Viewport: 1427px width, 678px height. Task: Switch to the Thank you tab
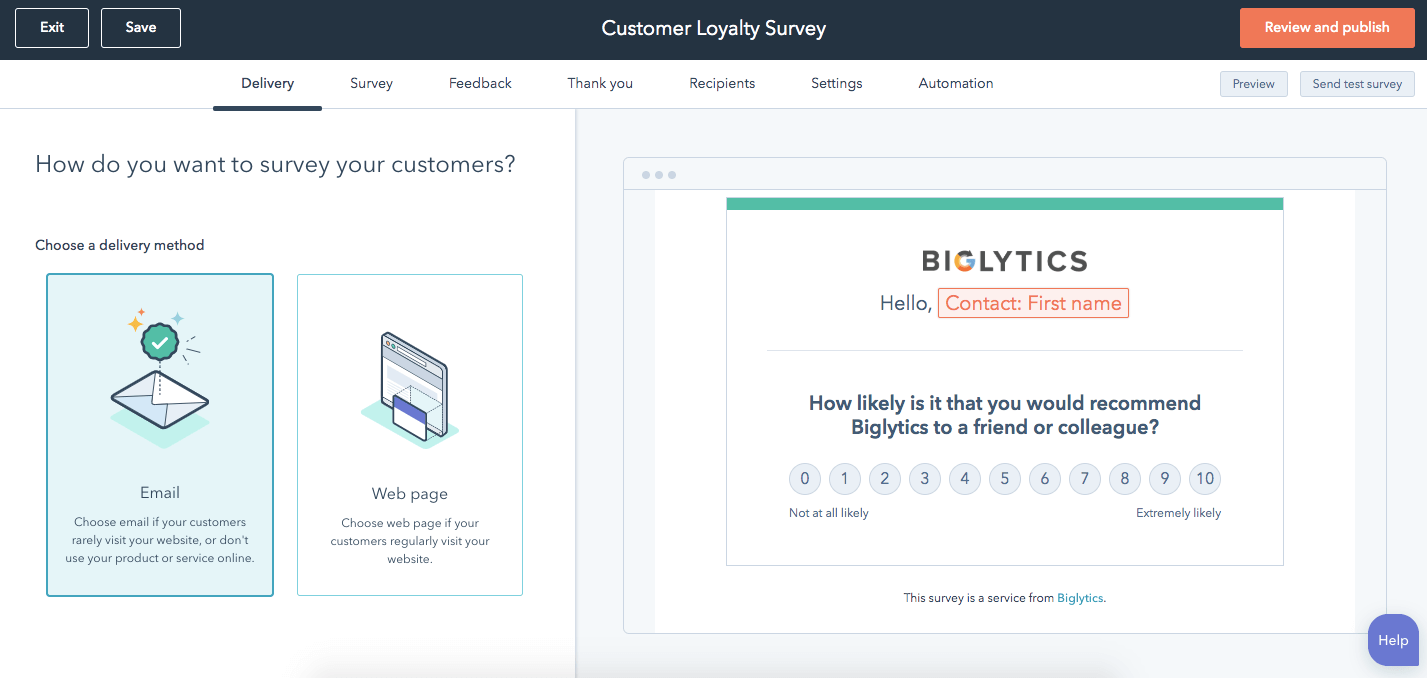click(599, 83)
